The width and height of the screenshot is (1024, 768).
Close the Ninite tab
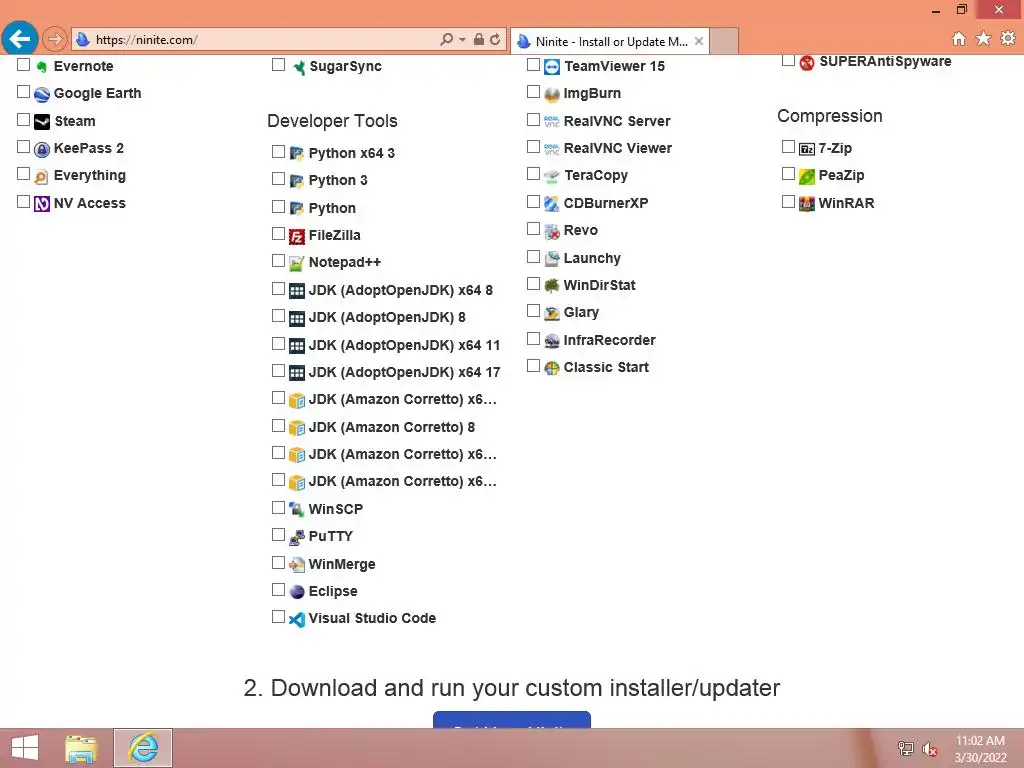coord(699,41)
